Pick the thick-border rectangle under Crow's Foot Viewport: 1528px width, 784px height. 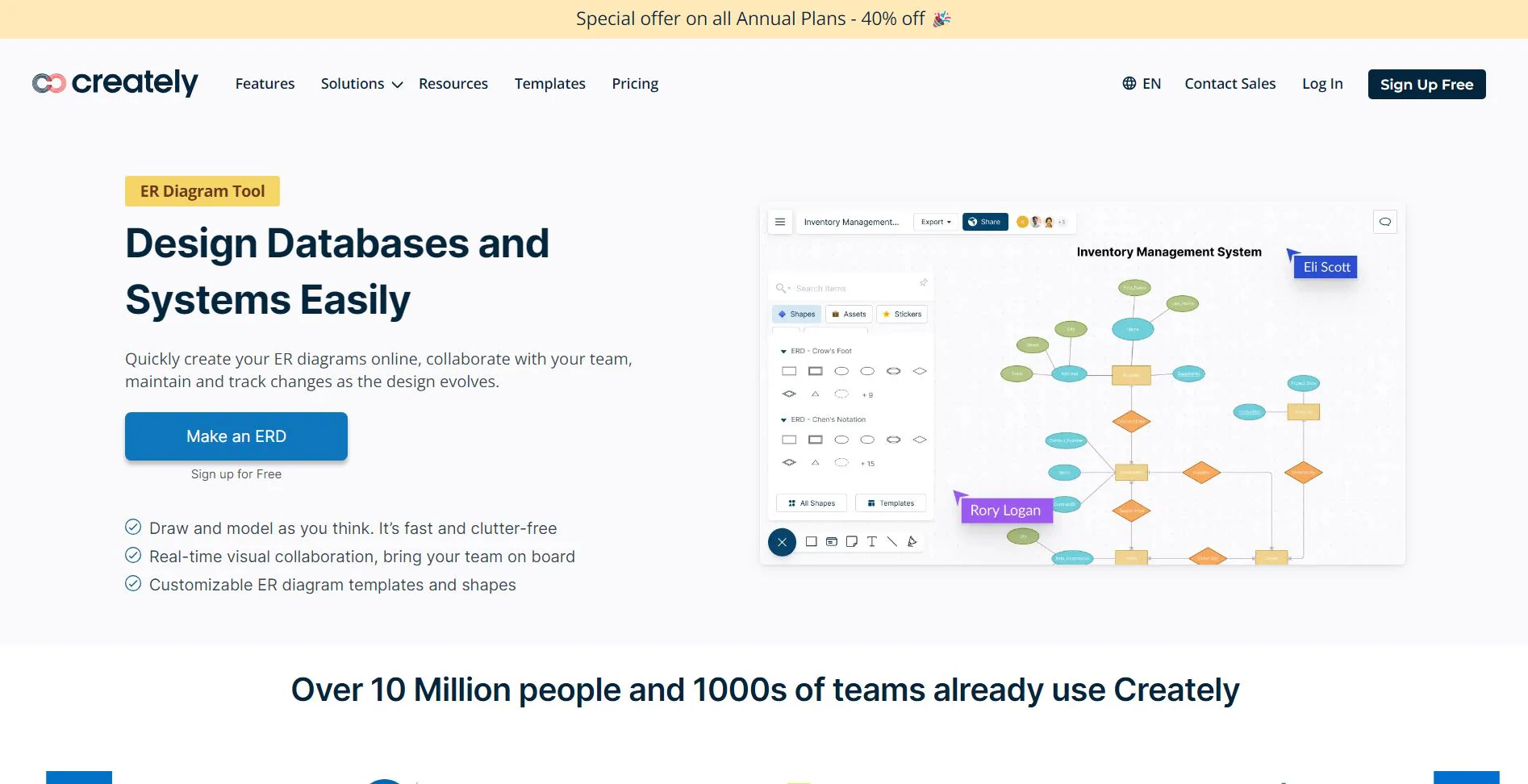[x=816, y=371]
